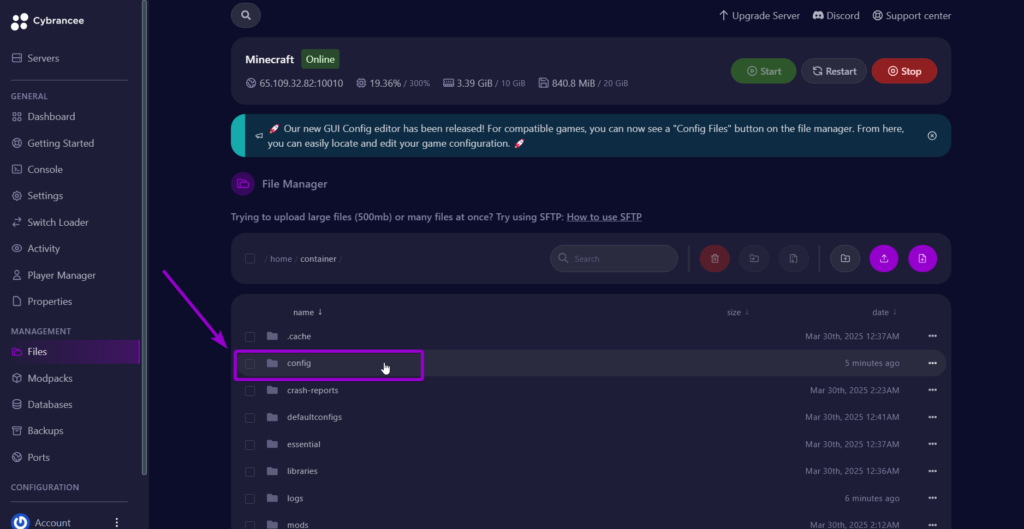Click the container breadcrumb path segment
Viewport: 1024px width, 529px height.
point(318,259)
